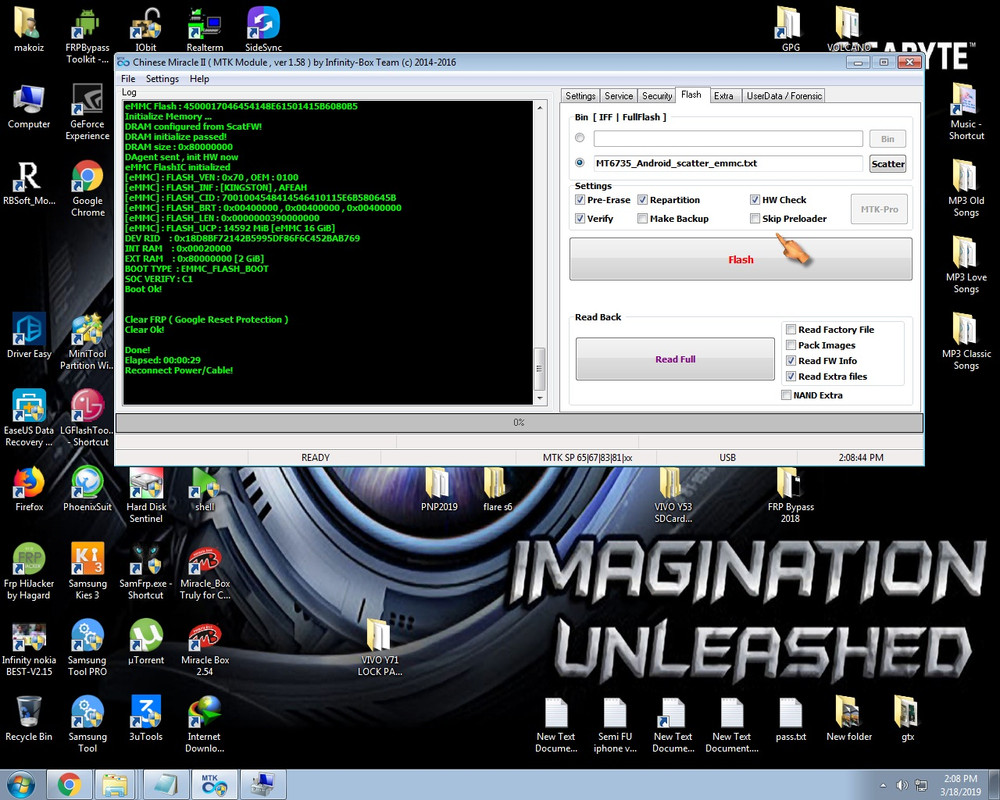Open the PNP2019 folder on desktop

(439, 489)
